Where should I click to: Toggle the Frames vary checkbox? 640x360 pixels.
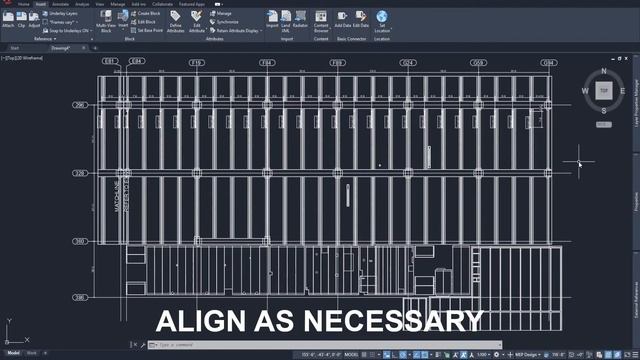click(45, 22)
